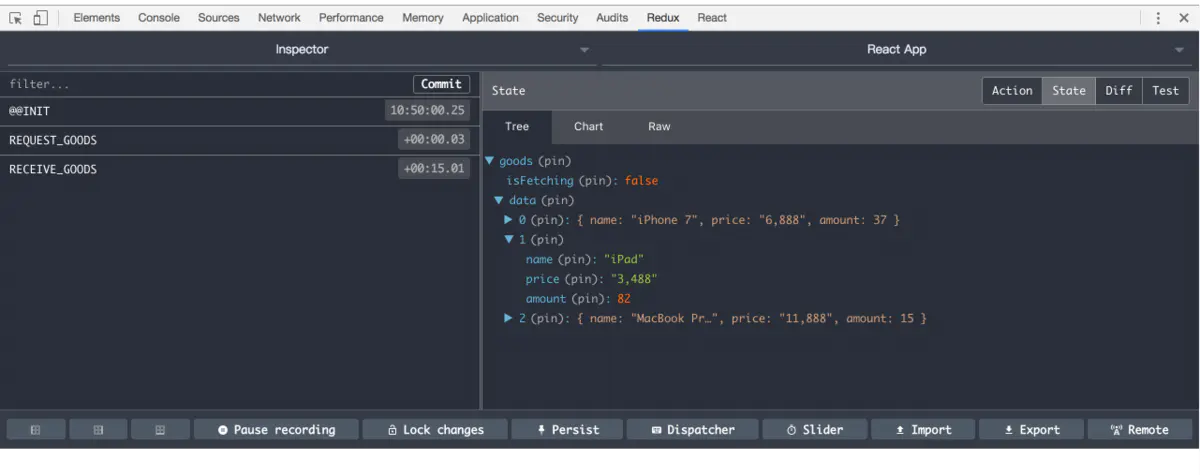Open DevTools more options kebab menu

1158,18
